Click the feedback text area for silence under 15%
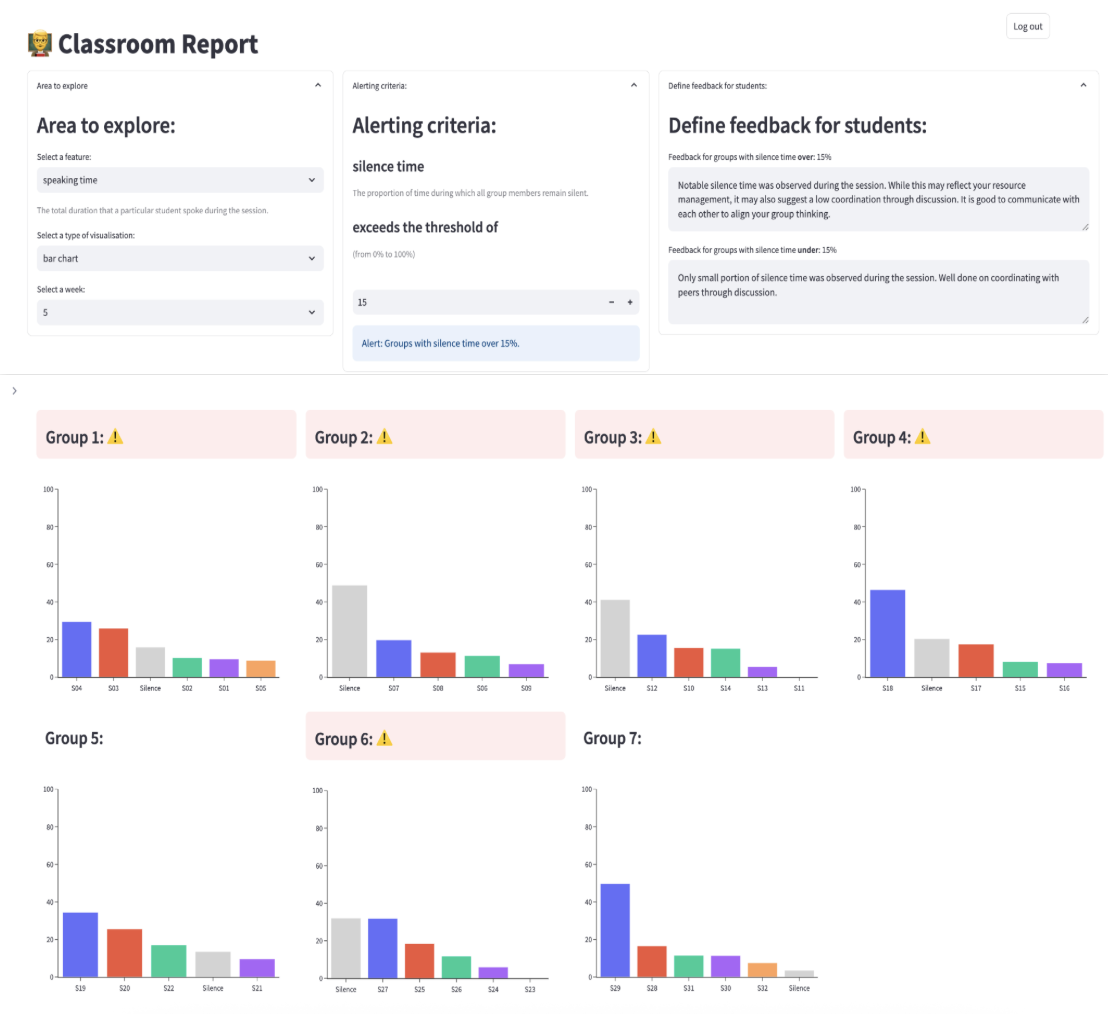1108x1014 pixels. coord(878,292)
